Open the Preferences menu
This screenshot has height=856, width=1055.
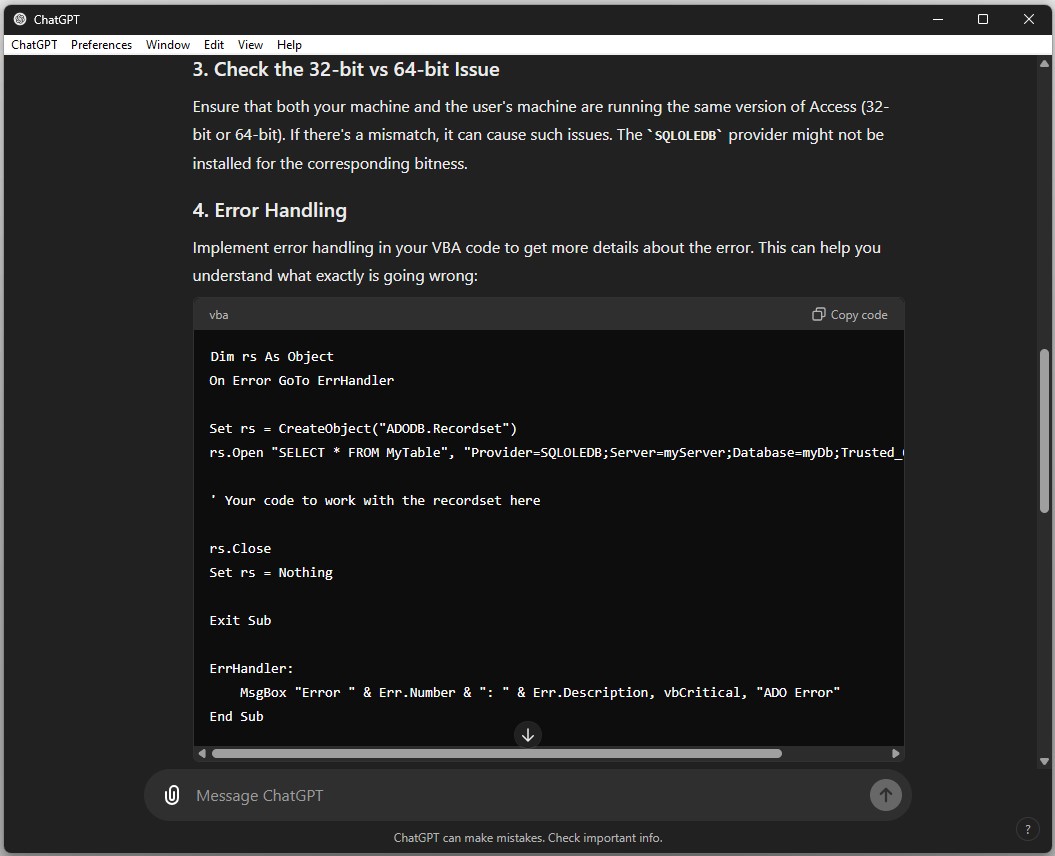click(101, 44)
